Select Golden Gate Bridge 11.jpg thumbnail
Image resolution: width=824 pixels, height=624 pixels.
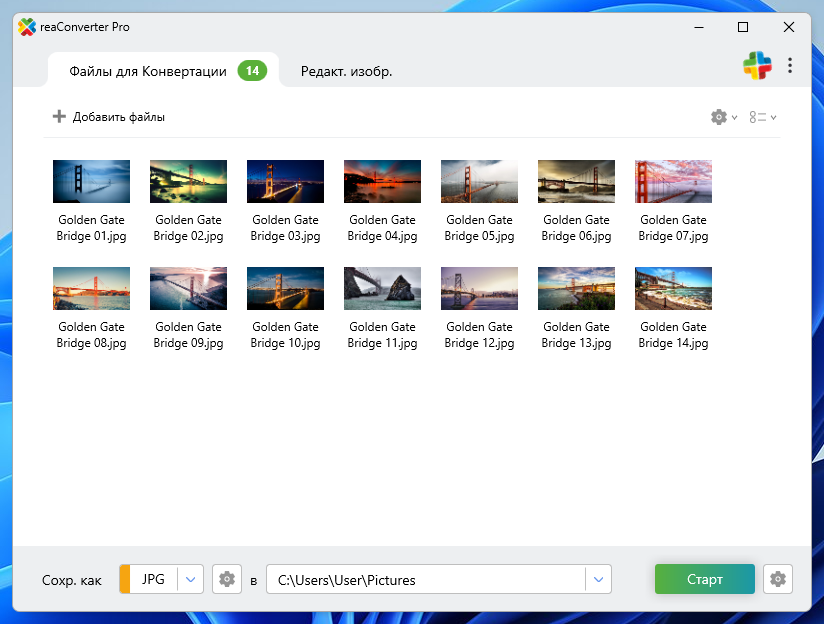(x=382, y=289)
